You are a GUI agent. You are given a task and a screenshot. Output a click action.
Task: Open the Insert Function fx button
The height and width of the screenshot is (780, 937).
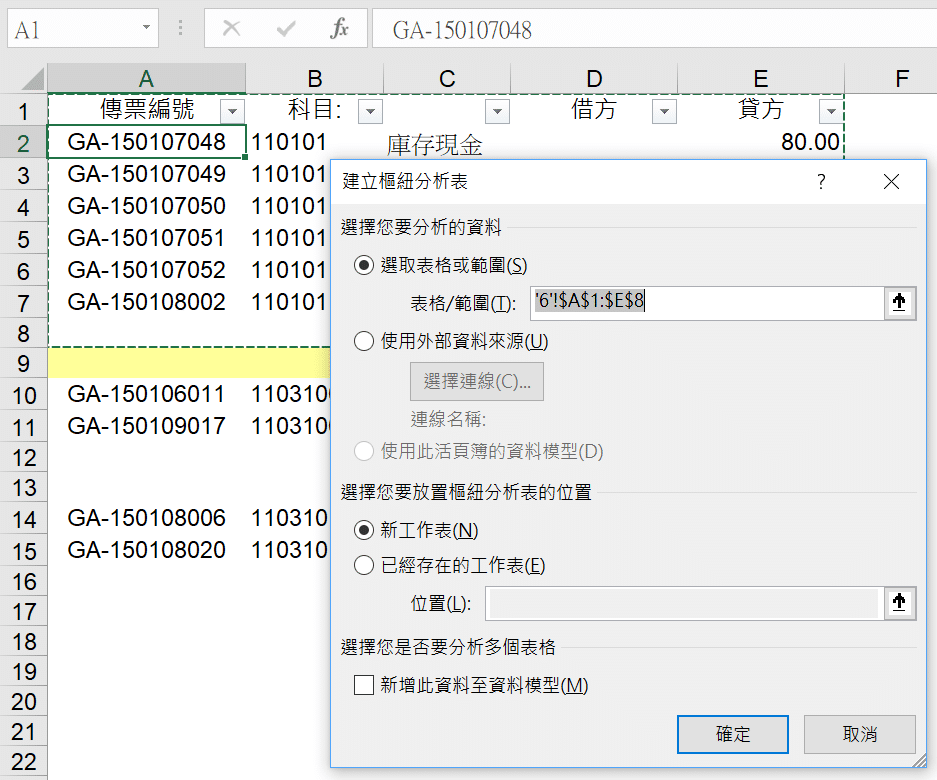(339, 28)
